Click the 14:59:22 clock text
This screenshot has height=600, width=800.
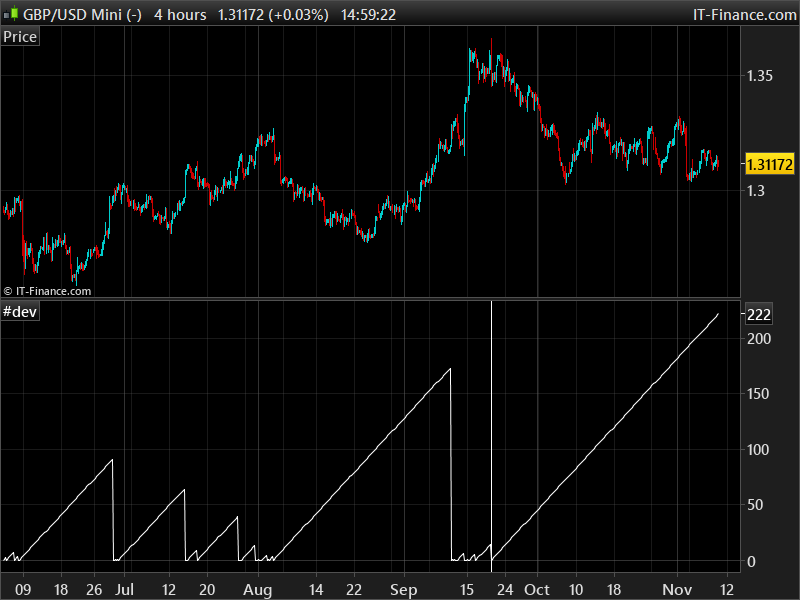(368, 14)
